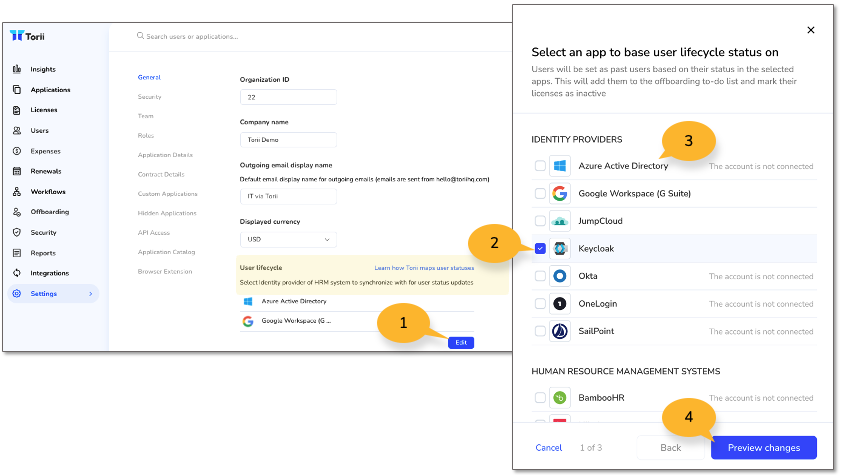Expand the Settings sidebar chevron

(91, 294)
